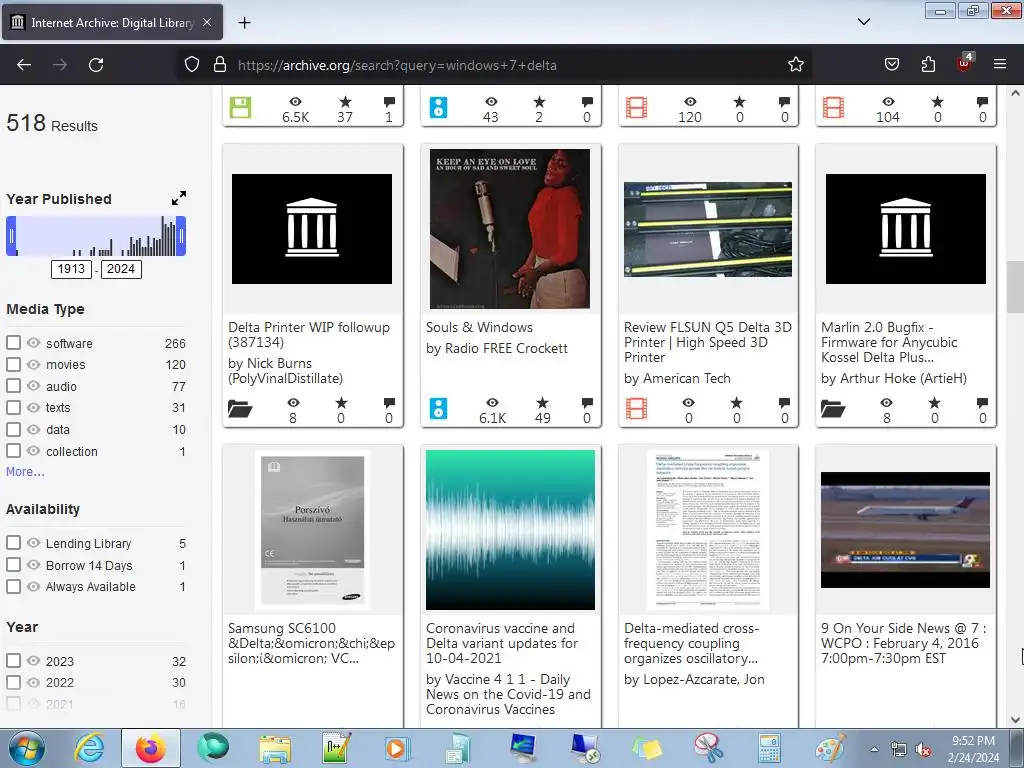Show more media type options
Viewport: 1024px width, 768px height.
(25, 472)
